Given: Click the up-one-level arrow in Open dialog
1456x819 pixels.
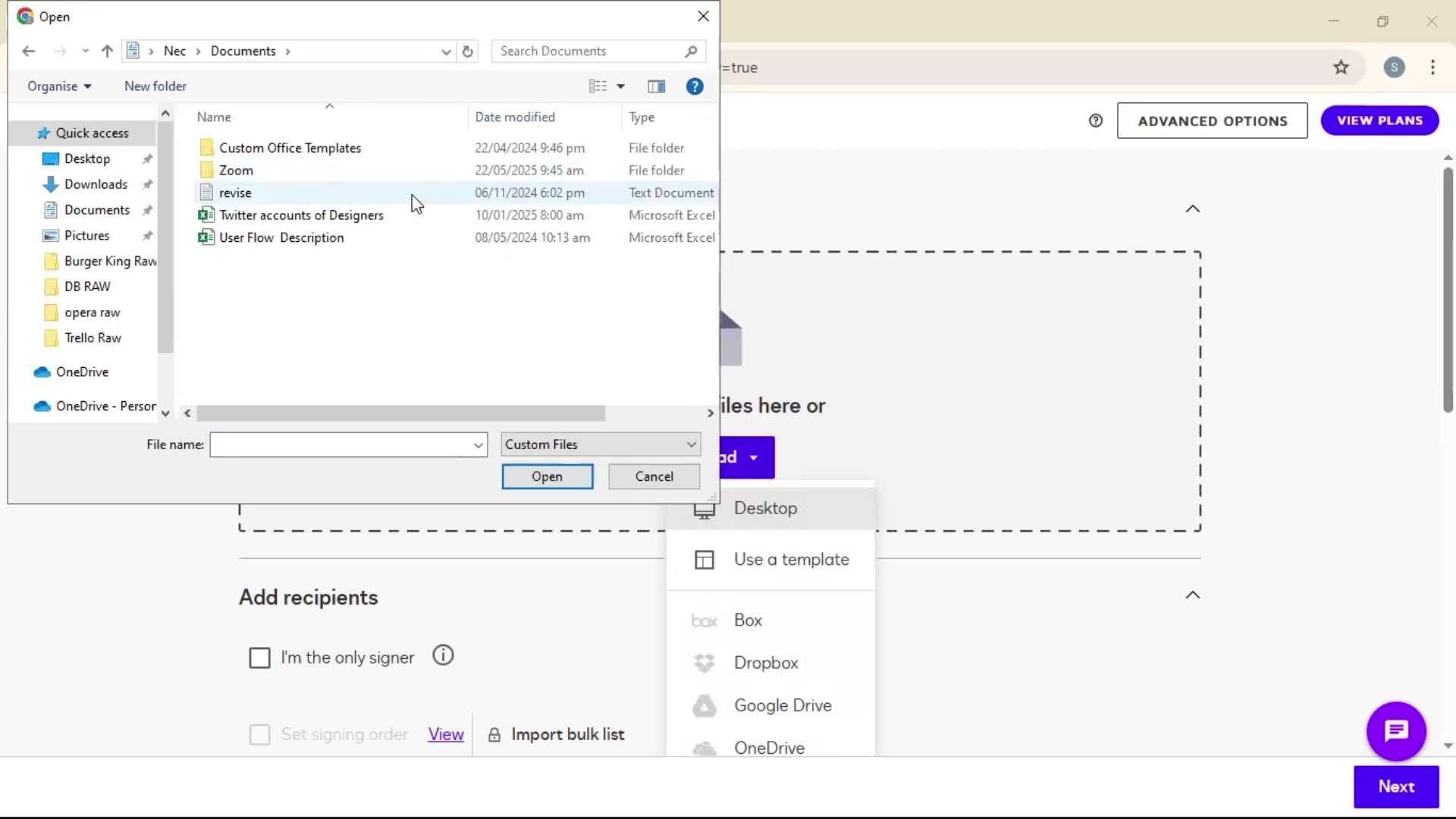Looking at the screenshot, I should coord(107,51).
